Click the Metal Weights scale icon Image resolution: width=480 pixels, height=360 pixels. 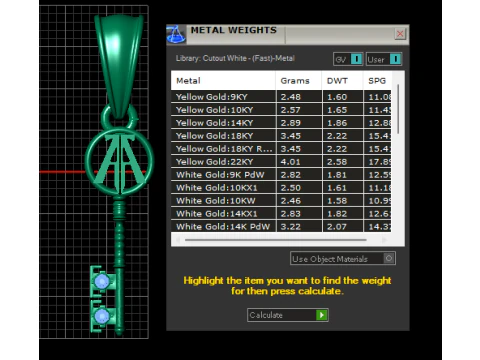click(x=176, y=34)
